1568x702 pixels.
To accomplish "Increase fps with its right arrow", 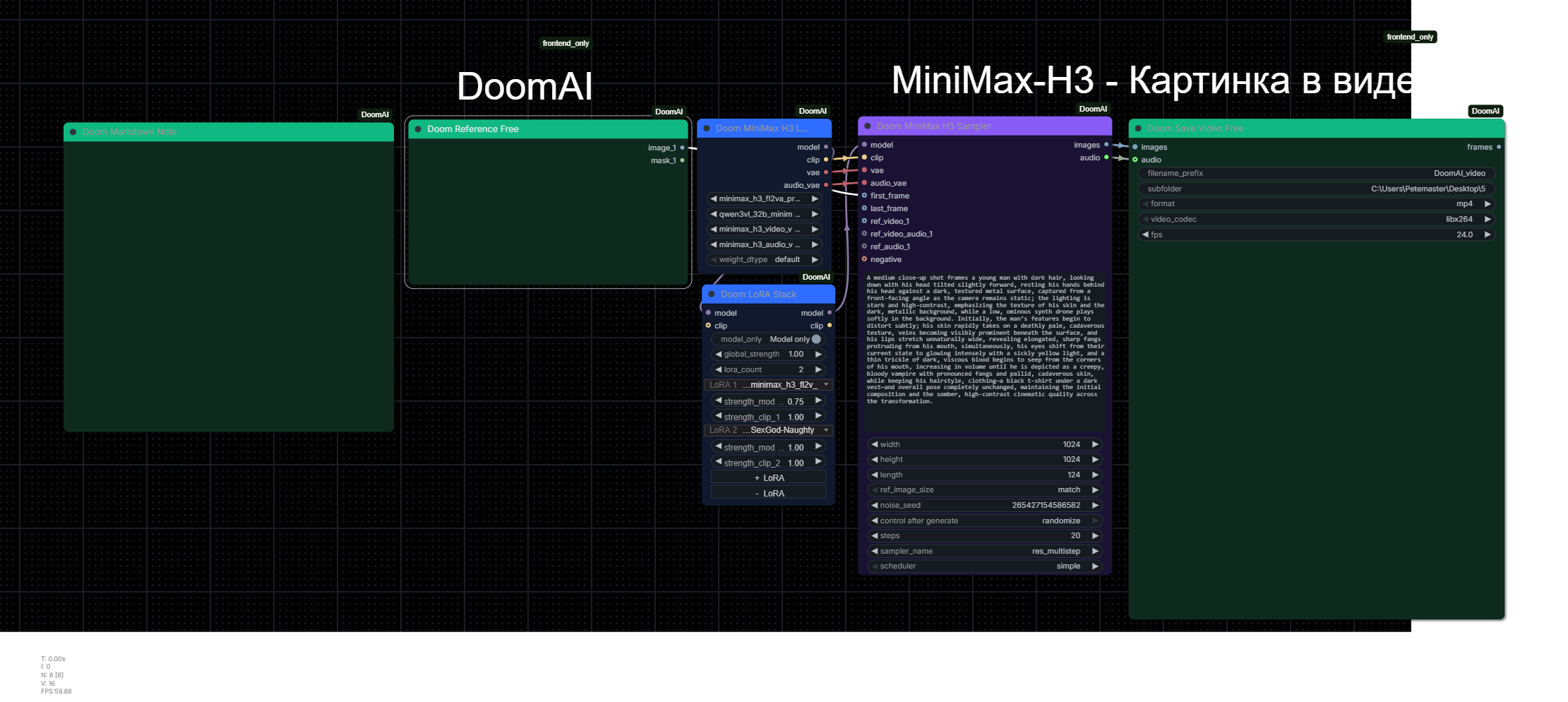I will (x=1488, y=234).
